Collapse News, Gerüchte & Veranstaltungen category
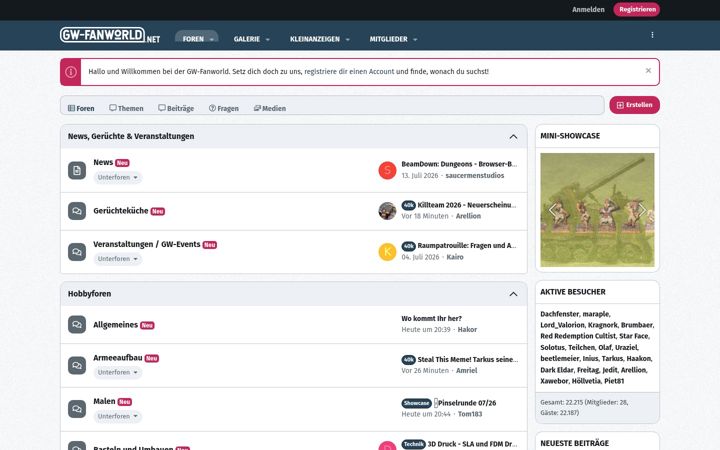The width and height of the screenshot is (720, 450). (x=513, y=137)
